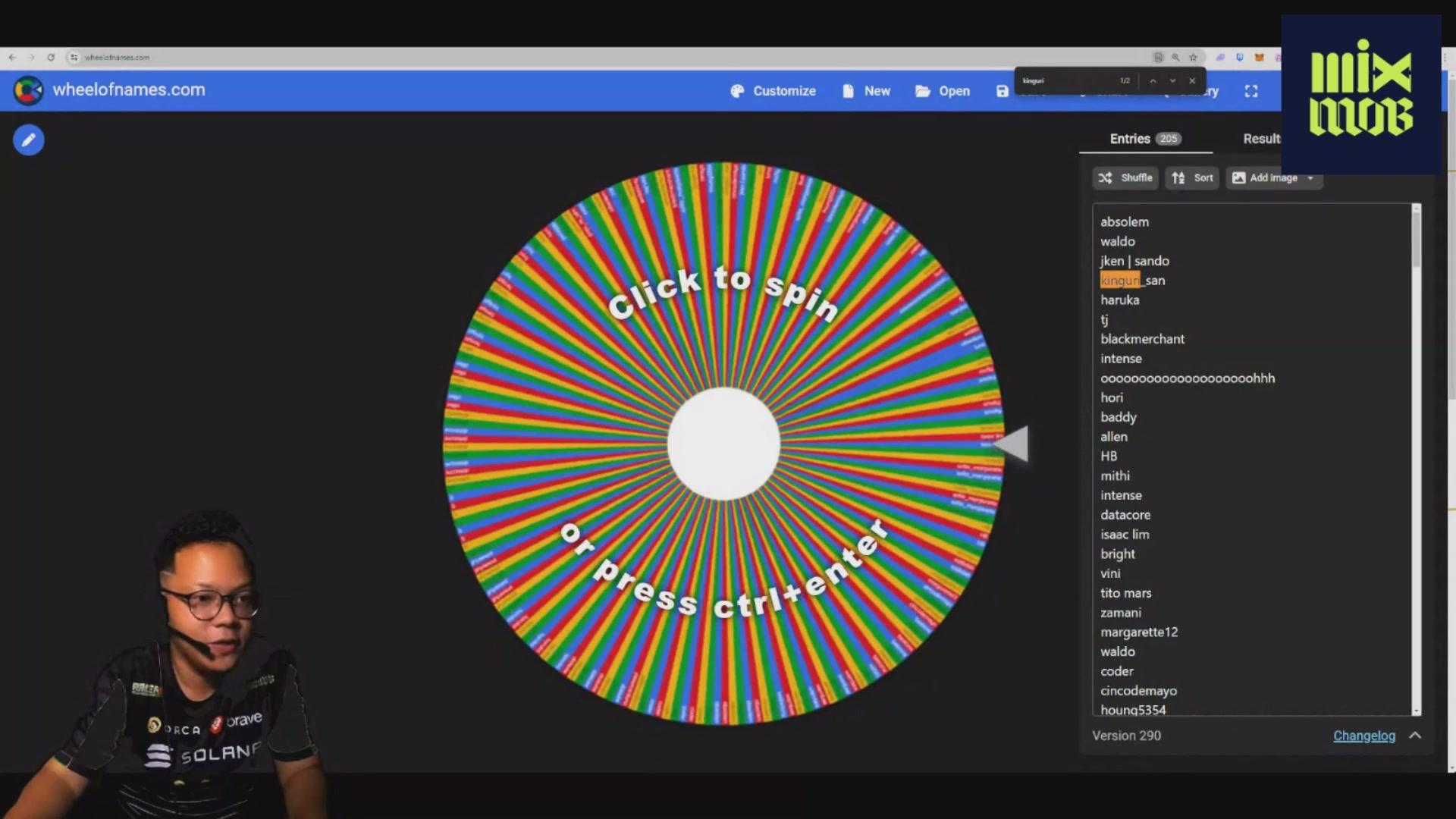Shuffle the entries list
1456x819 pixels.
click(1125, 178)
